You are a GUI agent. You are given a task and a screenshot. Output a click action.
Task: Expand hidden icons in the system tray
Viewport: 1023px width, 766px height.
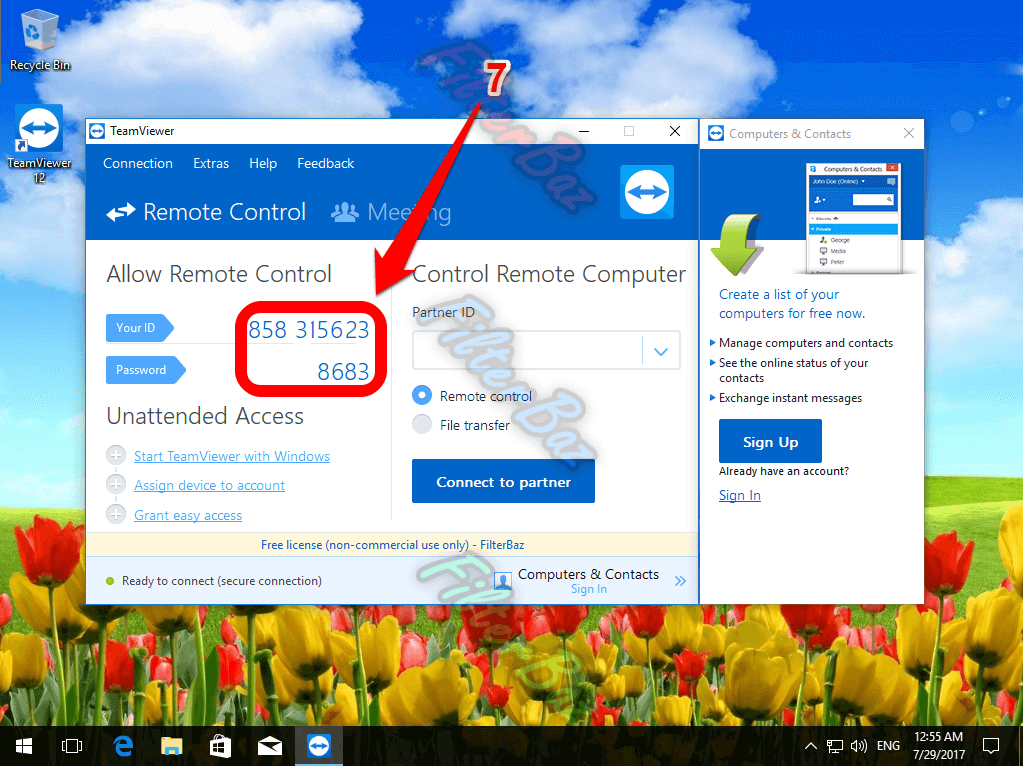[x=810, y=745]
